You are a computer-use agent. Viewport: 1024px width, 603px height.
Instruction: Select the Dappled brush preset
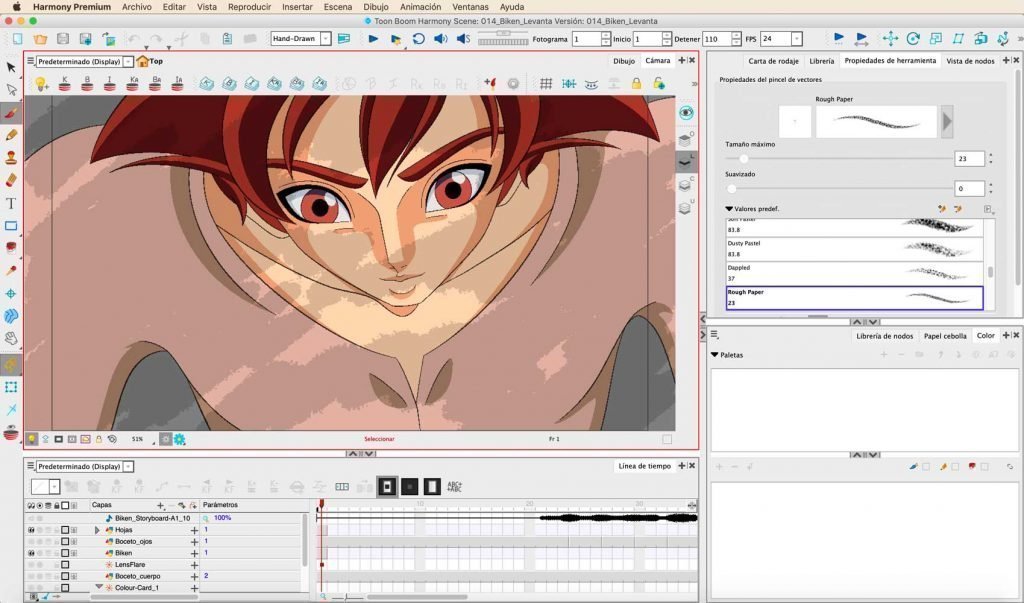click(854, 273)
